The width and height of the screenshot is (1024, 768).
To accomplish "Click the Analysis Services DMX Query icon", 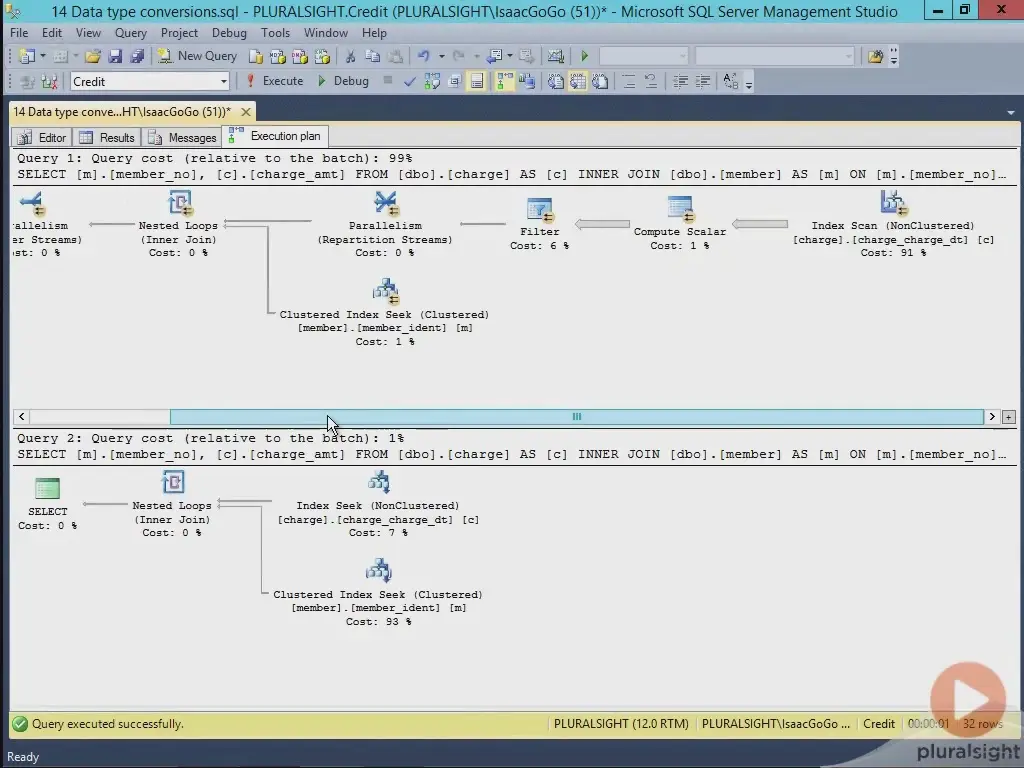I will coord(300,56).
